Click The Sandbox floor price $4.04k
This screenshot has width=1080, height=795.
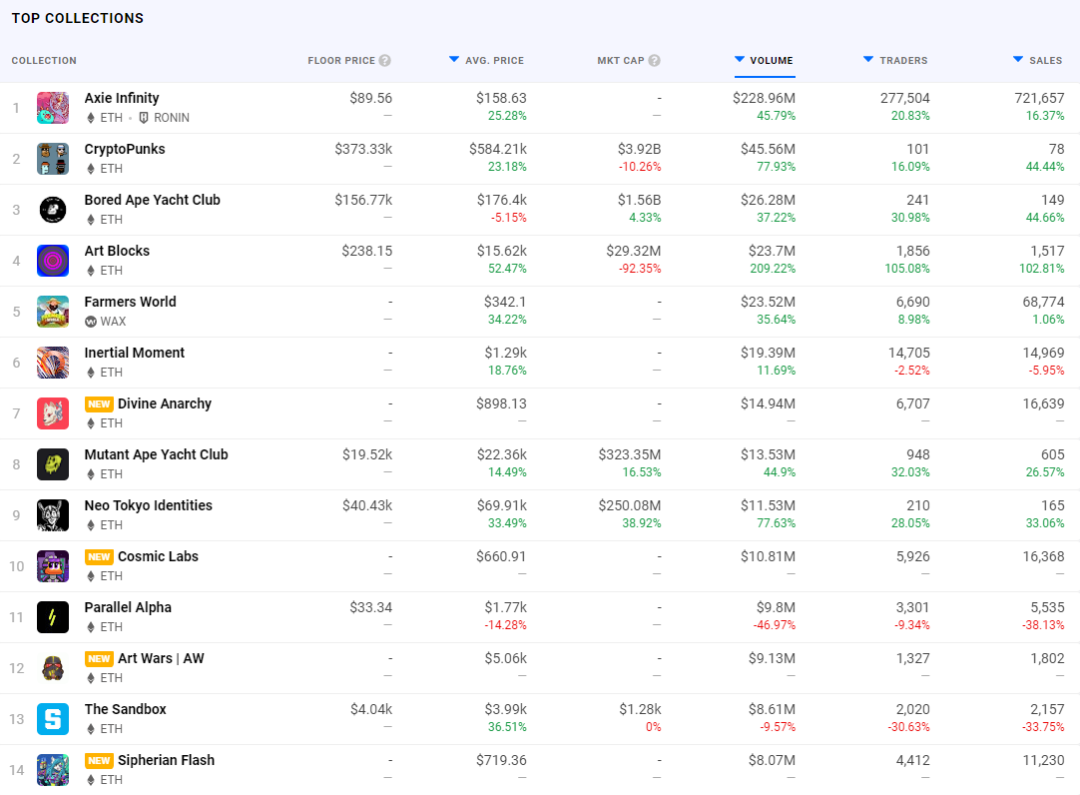click(371, 710)
